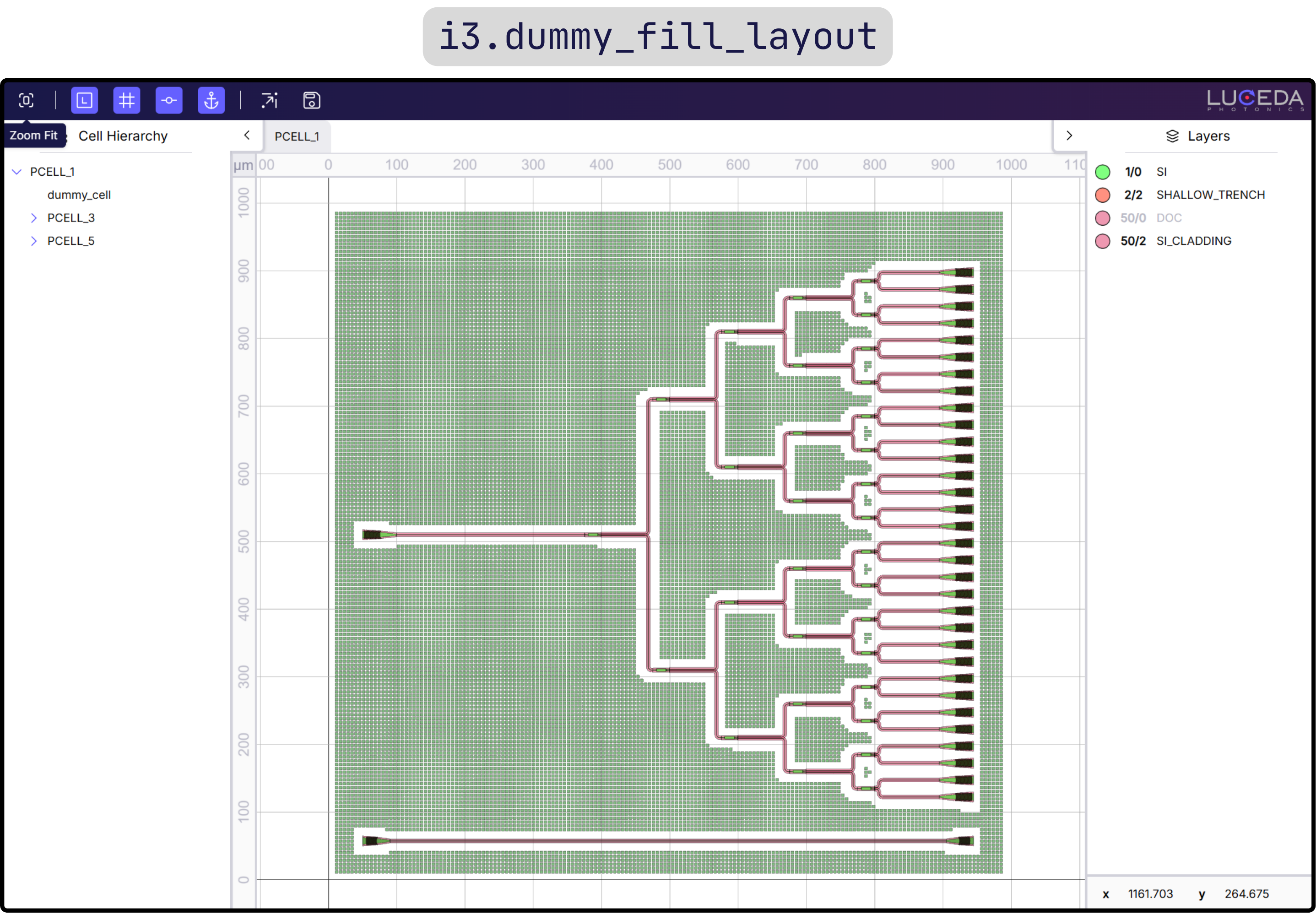The image size is (1316, 914).
Task: Click the SHALLOW_TRENCH color swatch
Action: point(1102,195)
